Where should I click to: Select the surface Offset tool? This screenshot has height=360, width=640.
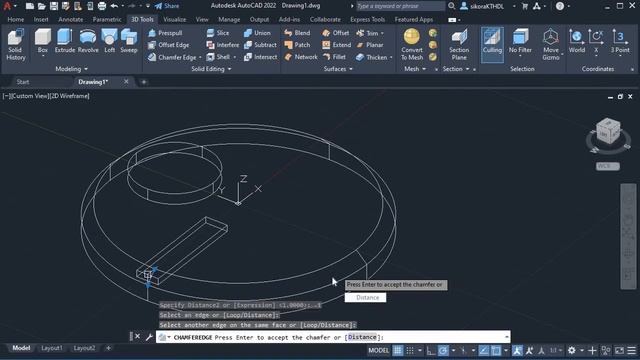pyautogui.click(x=336, y=33)
